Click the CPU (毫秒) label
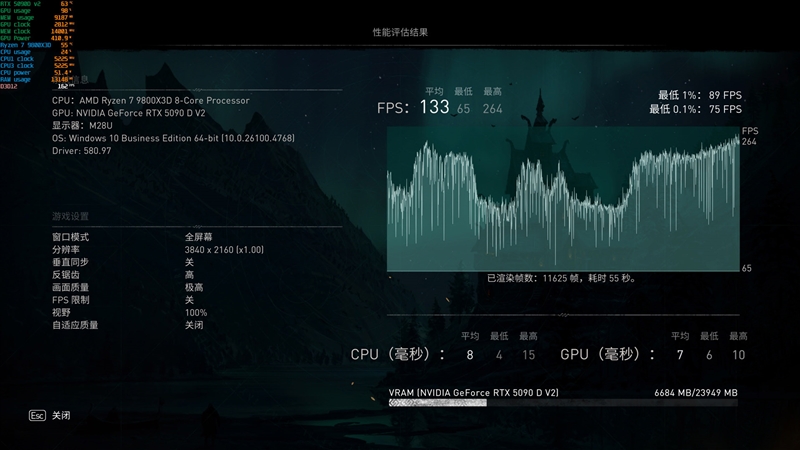The image size is (800, 450). coord(397,354)
